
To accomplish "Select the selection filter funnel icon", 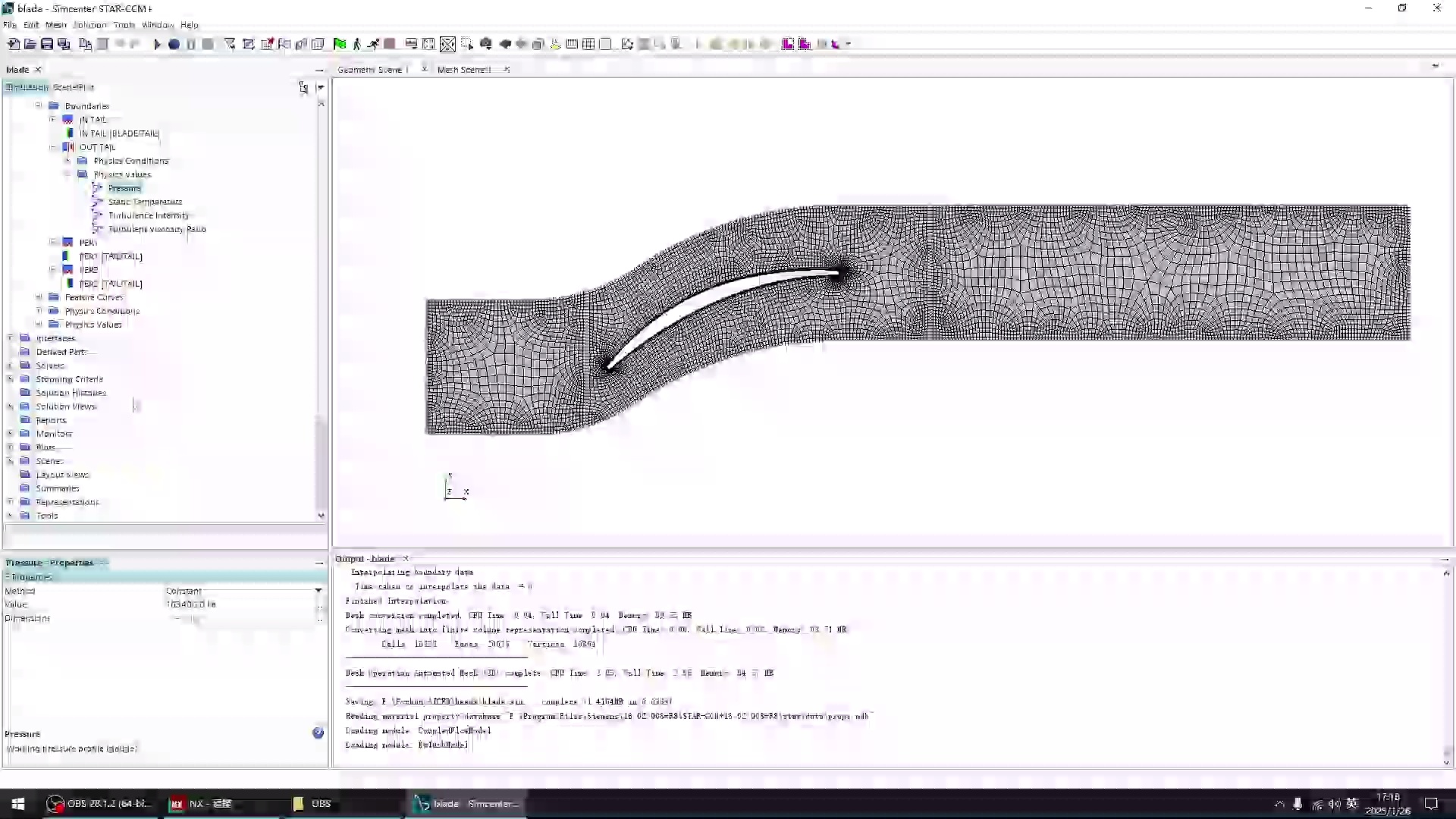I will tap(230, 43).
